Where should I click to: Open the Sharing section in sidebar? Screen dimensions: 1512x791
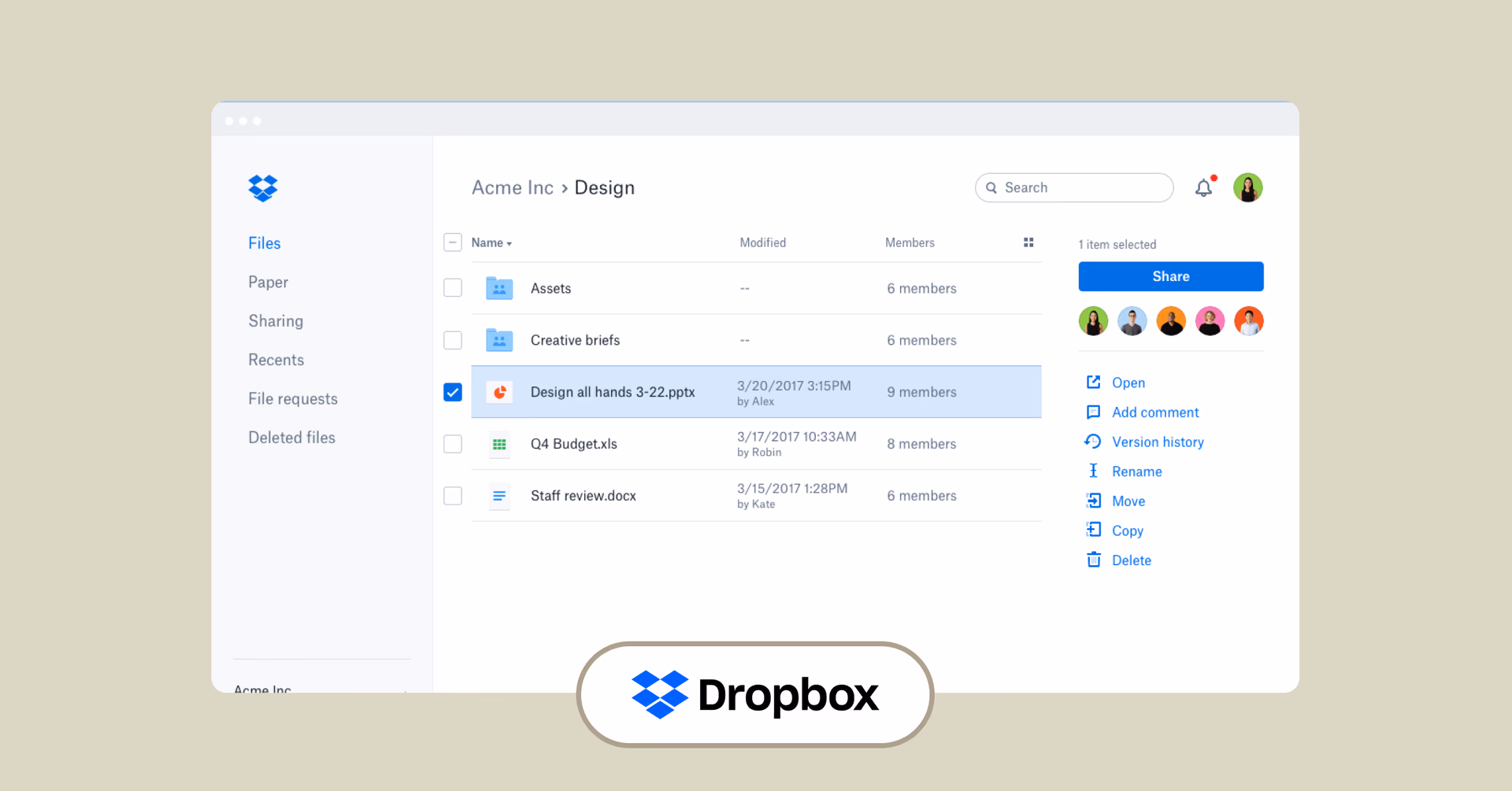click(x=276, y=321)
